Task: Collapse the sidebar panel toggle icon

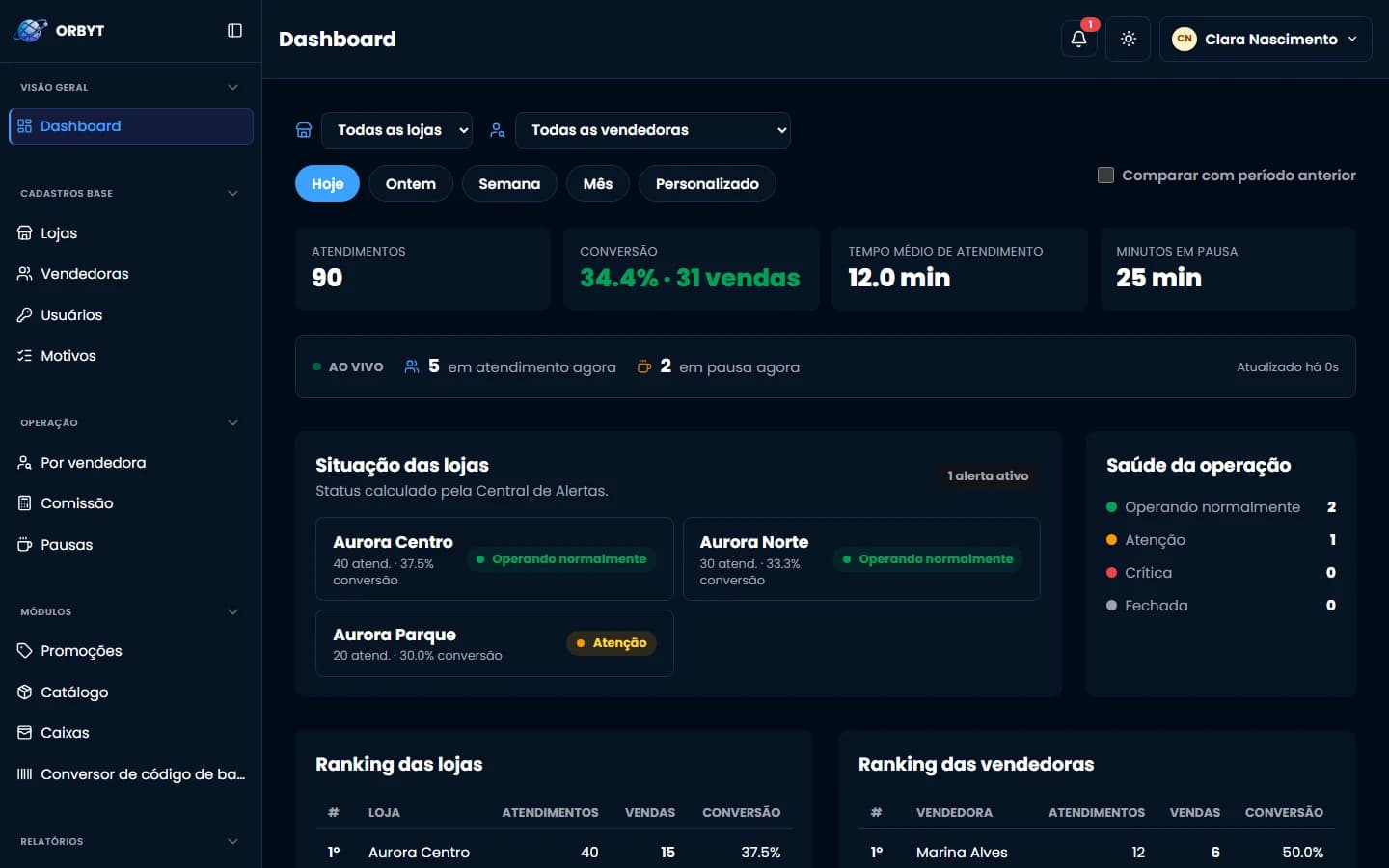Action: pos(234,30)
